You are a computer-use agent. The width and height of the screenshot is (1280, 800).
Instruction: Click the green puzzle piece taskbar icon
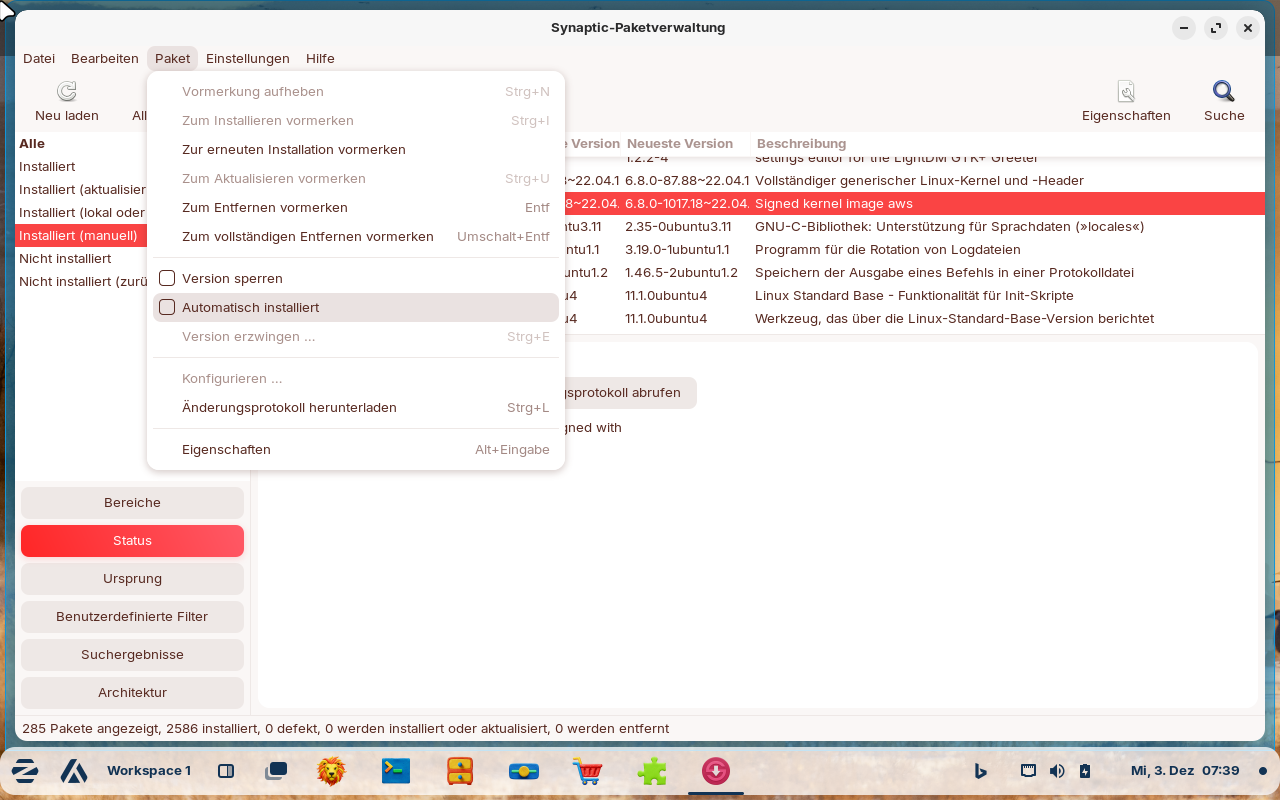pyautogui.click(x=652, y=771)
